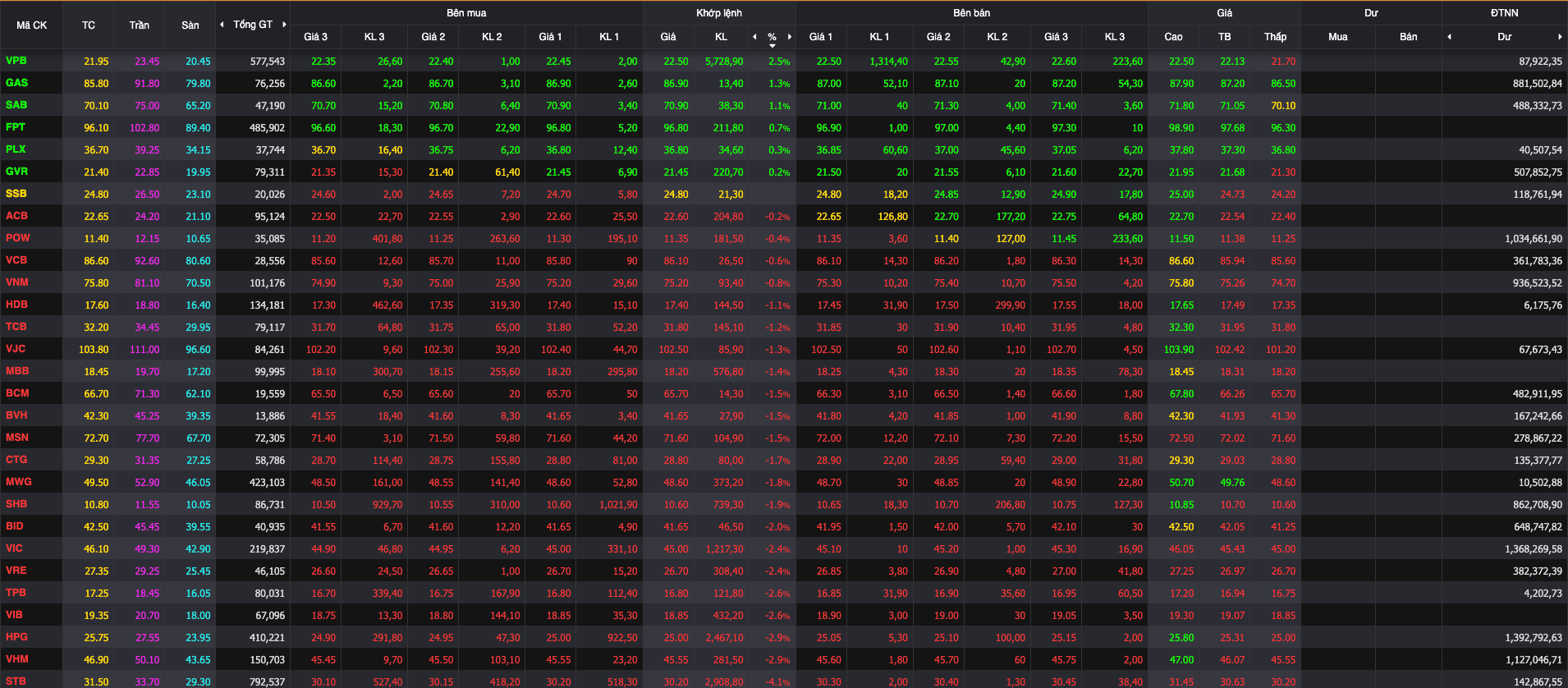Open the VNM stock symbol
Viewport: 1568px width, 688px height.
(x=17, y=282)
